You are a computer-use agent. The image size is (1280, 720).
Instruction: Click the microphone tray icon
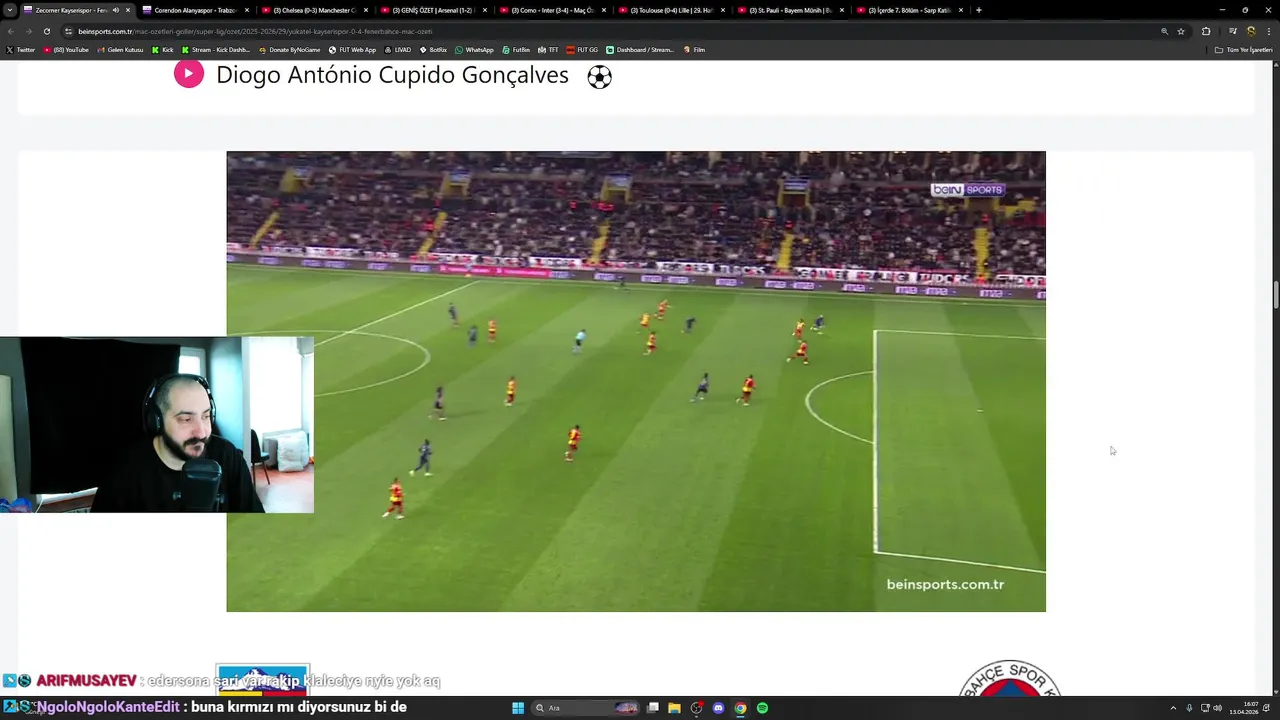pos(1189,708)
